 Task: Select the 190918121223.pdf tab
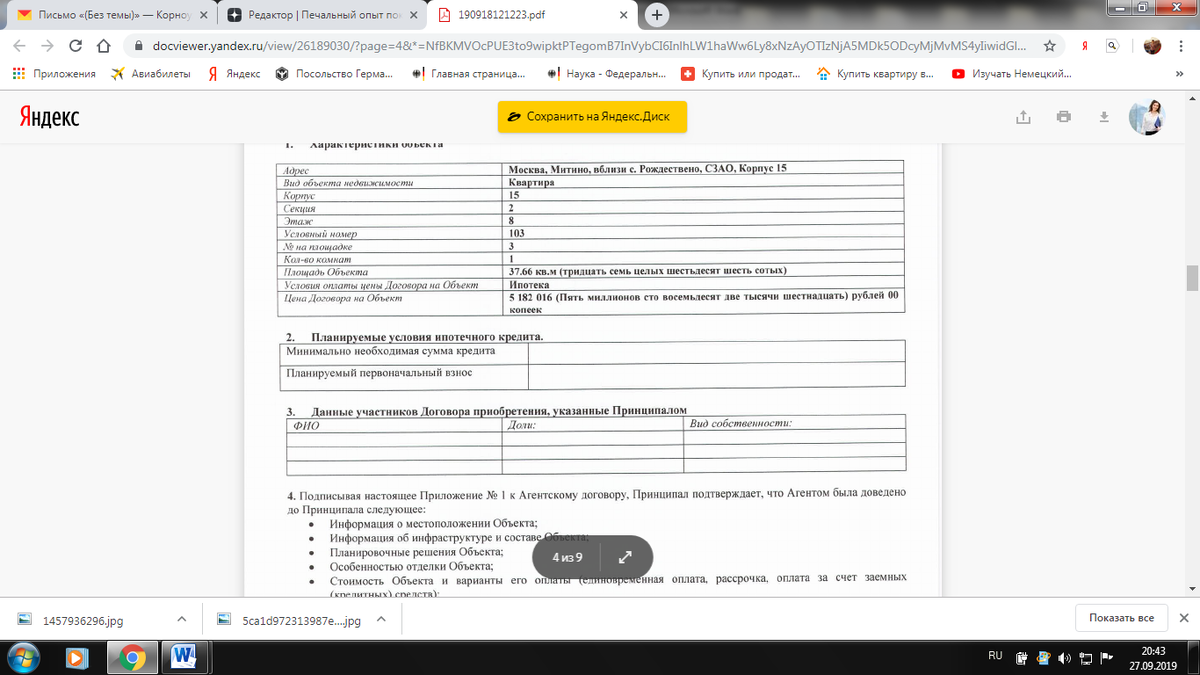click(531, 16)
